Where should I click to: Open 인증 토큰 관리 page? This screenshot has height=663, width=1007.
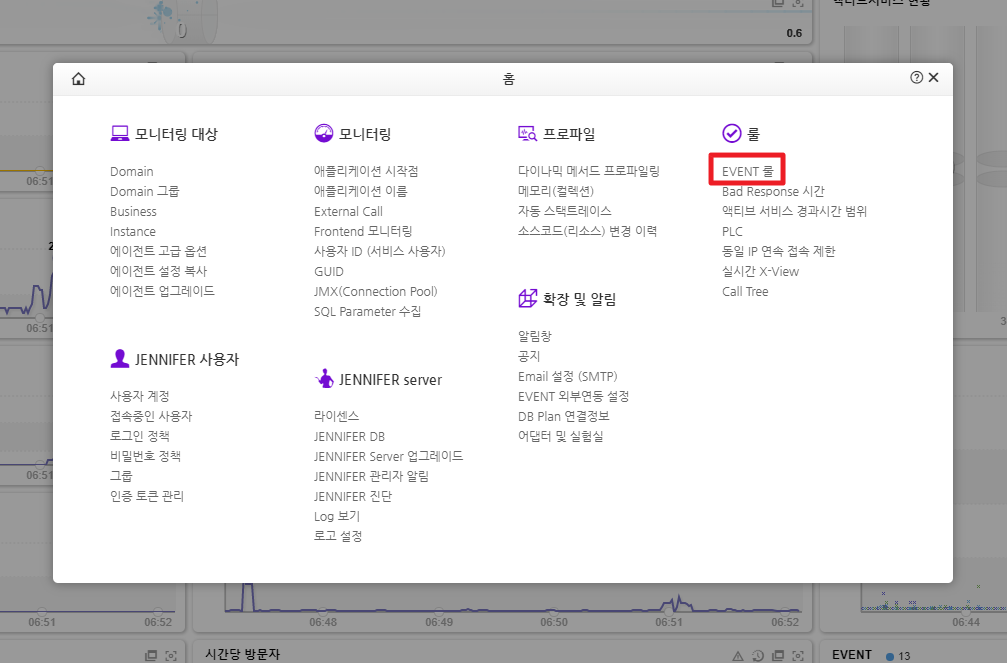[147, 496]
